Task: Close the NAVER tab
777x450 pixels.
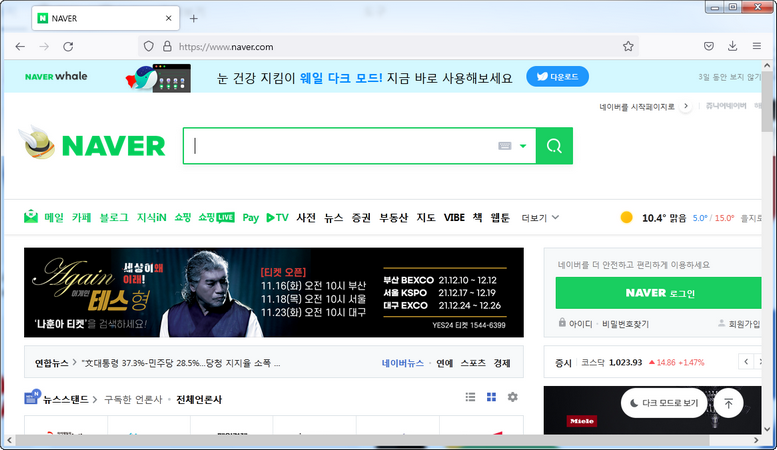Action: (168, 18)
